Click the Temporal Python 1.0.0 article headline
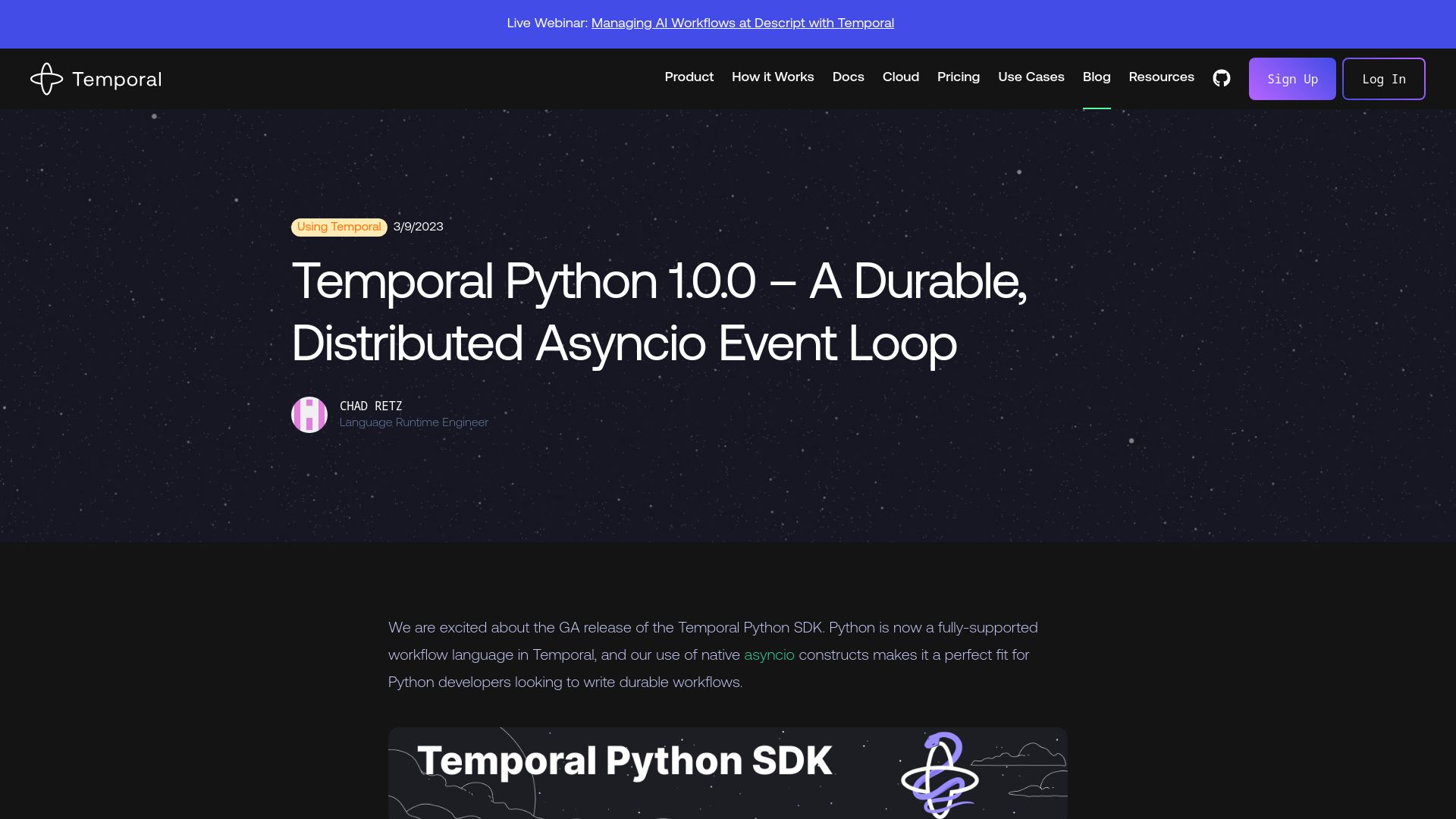The width and height of the screenshot is (1456, 819). tap(659, 312)
